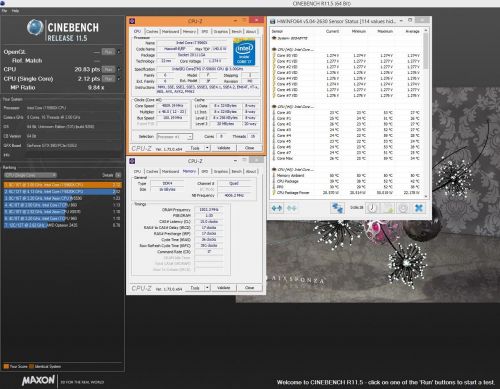Click the Maximum column header in HWiNFO

(385, 31)
